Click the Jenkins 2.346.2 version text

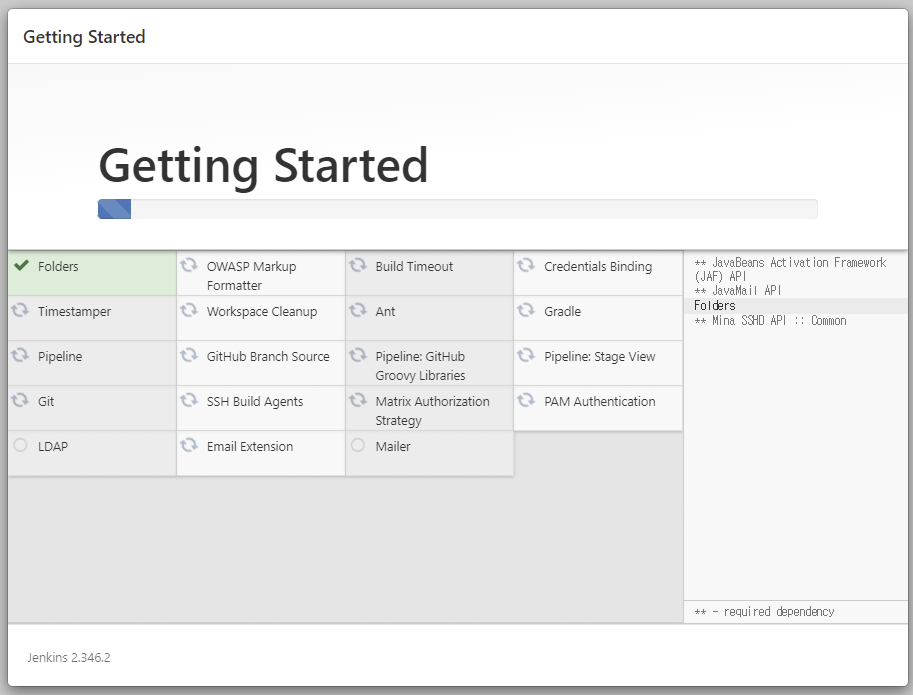[69, 658]
